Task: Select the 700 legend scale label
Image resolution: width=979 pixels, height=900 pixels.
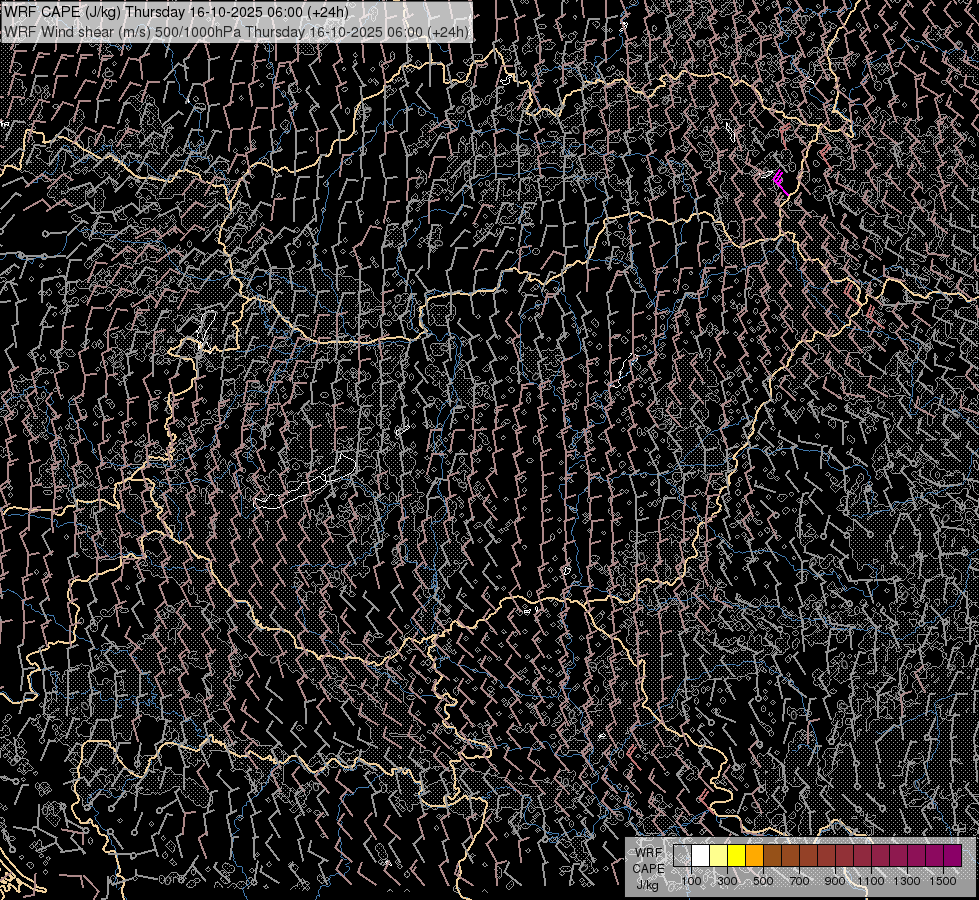Action: point(799,881)
